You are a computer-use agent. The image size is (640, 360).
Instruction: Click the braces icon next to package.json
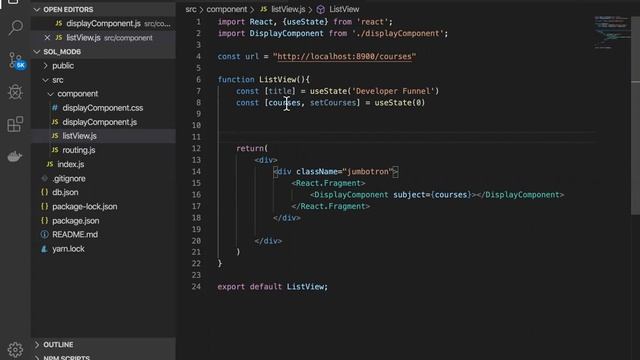tap(44, 220)
